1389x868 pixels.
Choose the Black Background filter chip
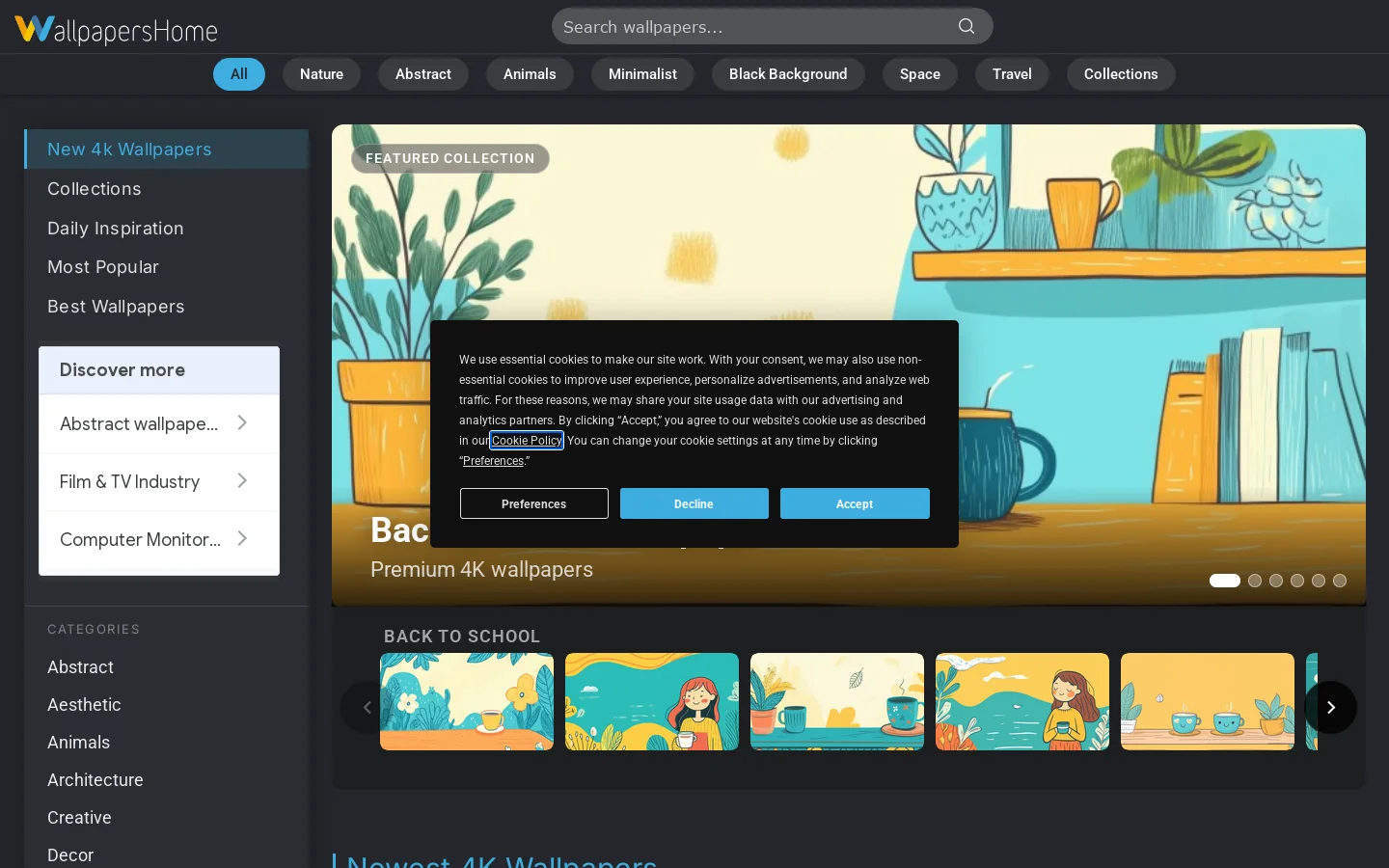tap(788, 74)
